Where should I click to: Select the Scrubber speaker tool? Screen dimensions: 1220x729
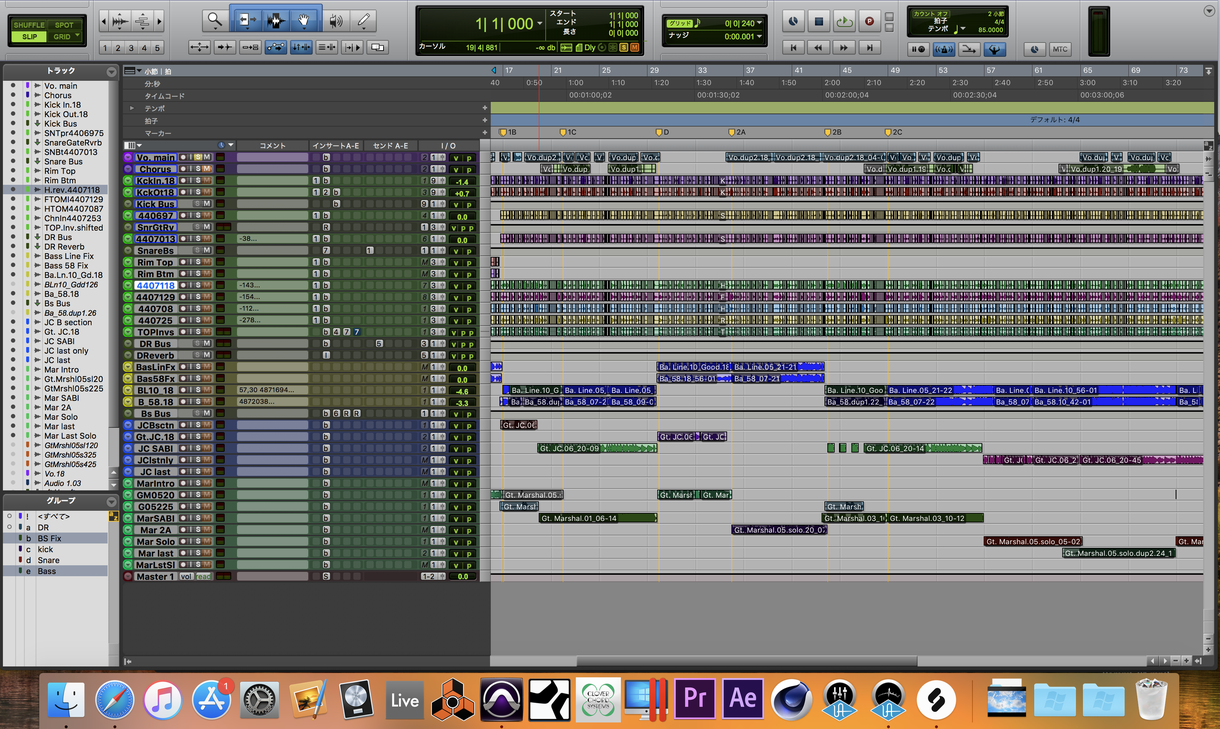(337, 20)
